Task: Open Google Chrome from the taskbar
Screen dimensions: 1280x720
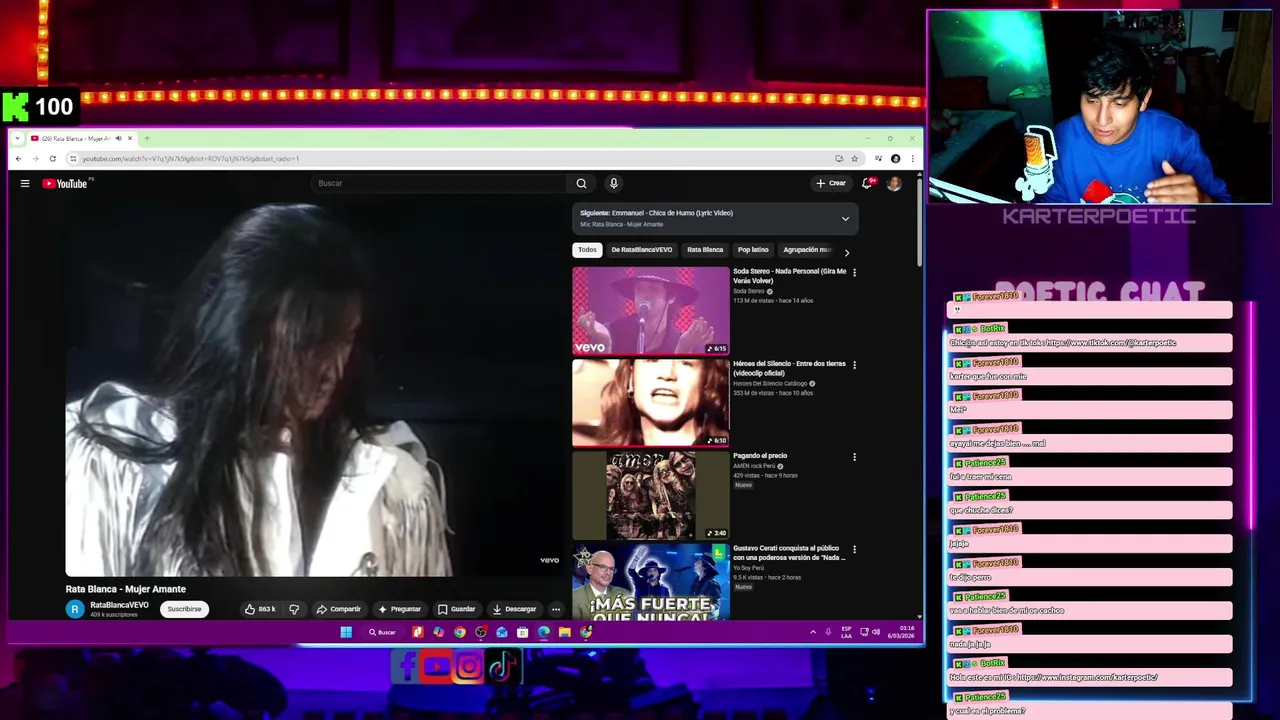Action: pyautogui.click(x=460, y=632)
